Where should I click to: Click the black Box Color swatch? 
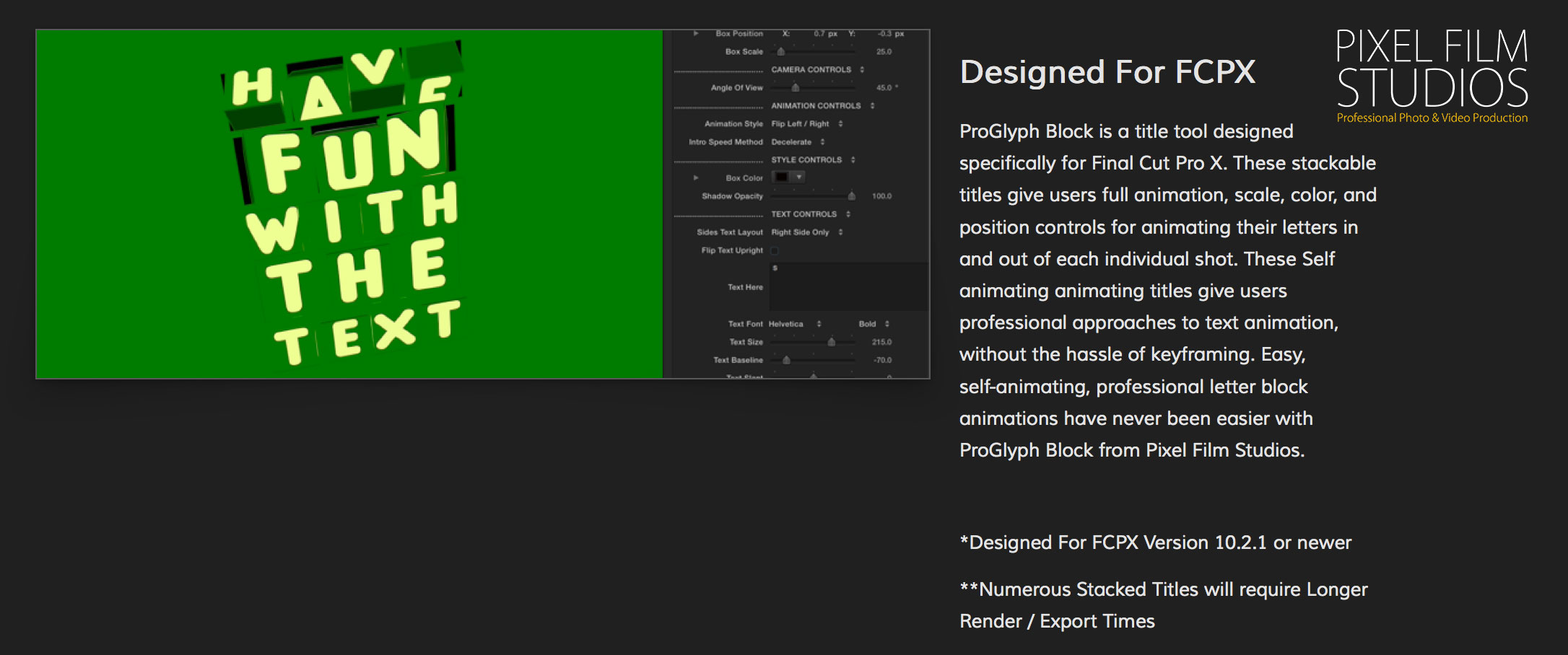[781, 177]
